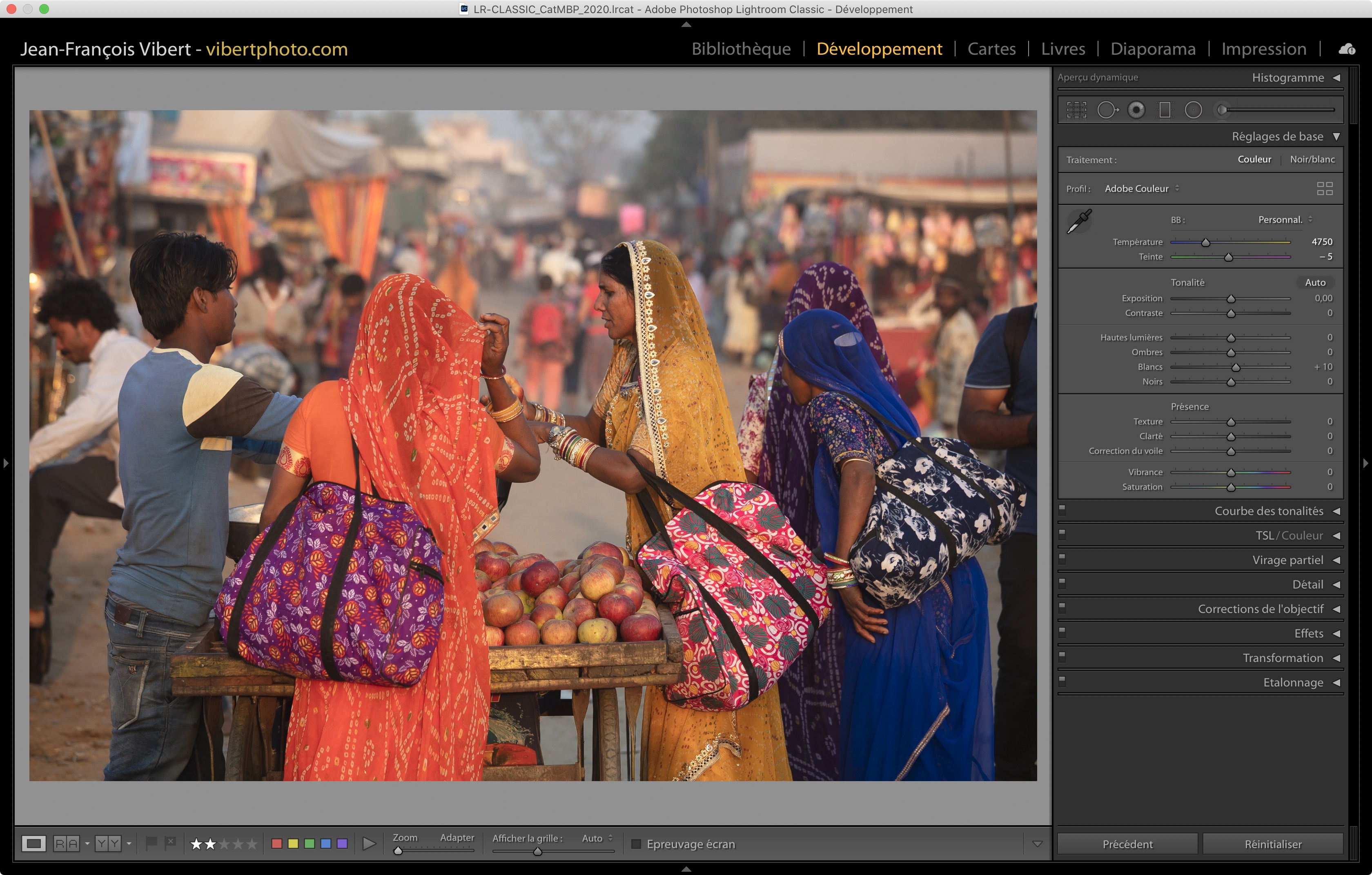Pick the white balance eyedropper

tap(1078, 221)
